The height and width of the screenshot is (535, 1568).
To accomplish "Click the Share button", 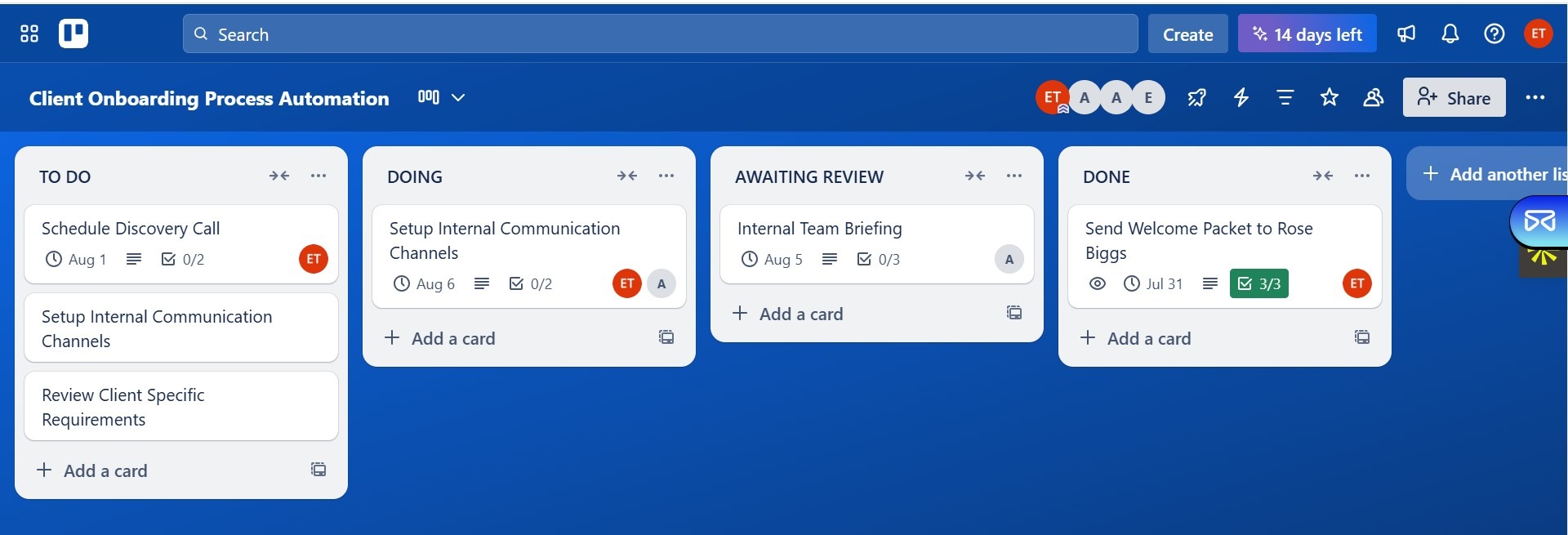I will coord(1454,98).
